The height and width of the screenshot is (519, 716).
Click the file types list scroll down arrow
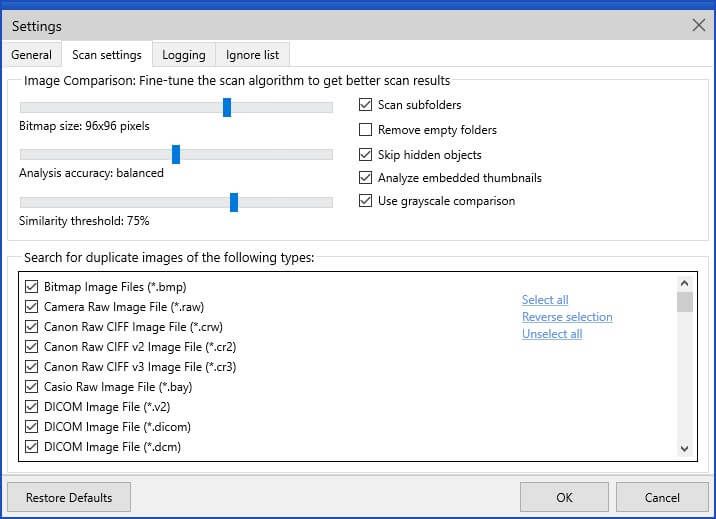tap(684, 449)
